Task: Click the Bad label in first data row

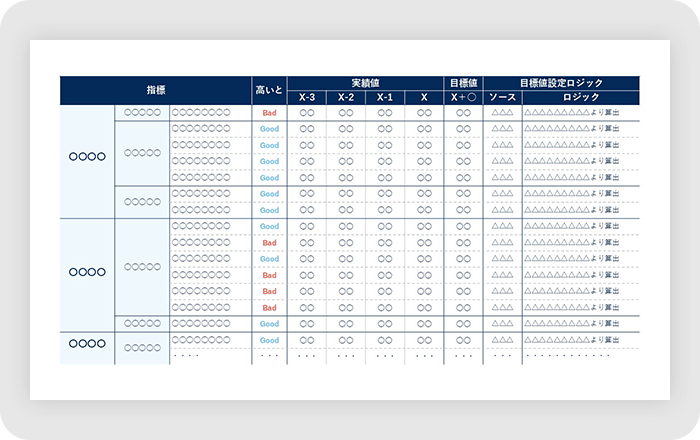Action: pos(269,113)
